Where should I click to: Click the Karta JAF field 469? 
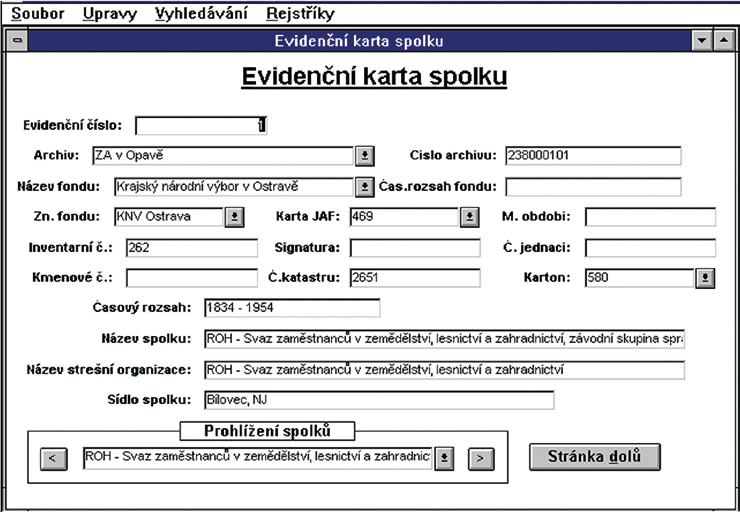pyautogui.click(x=404, y=217)
